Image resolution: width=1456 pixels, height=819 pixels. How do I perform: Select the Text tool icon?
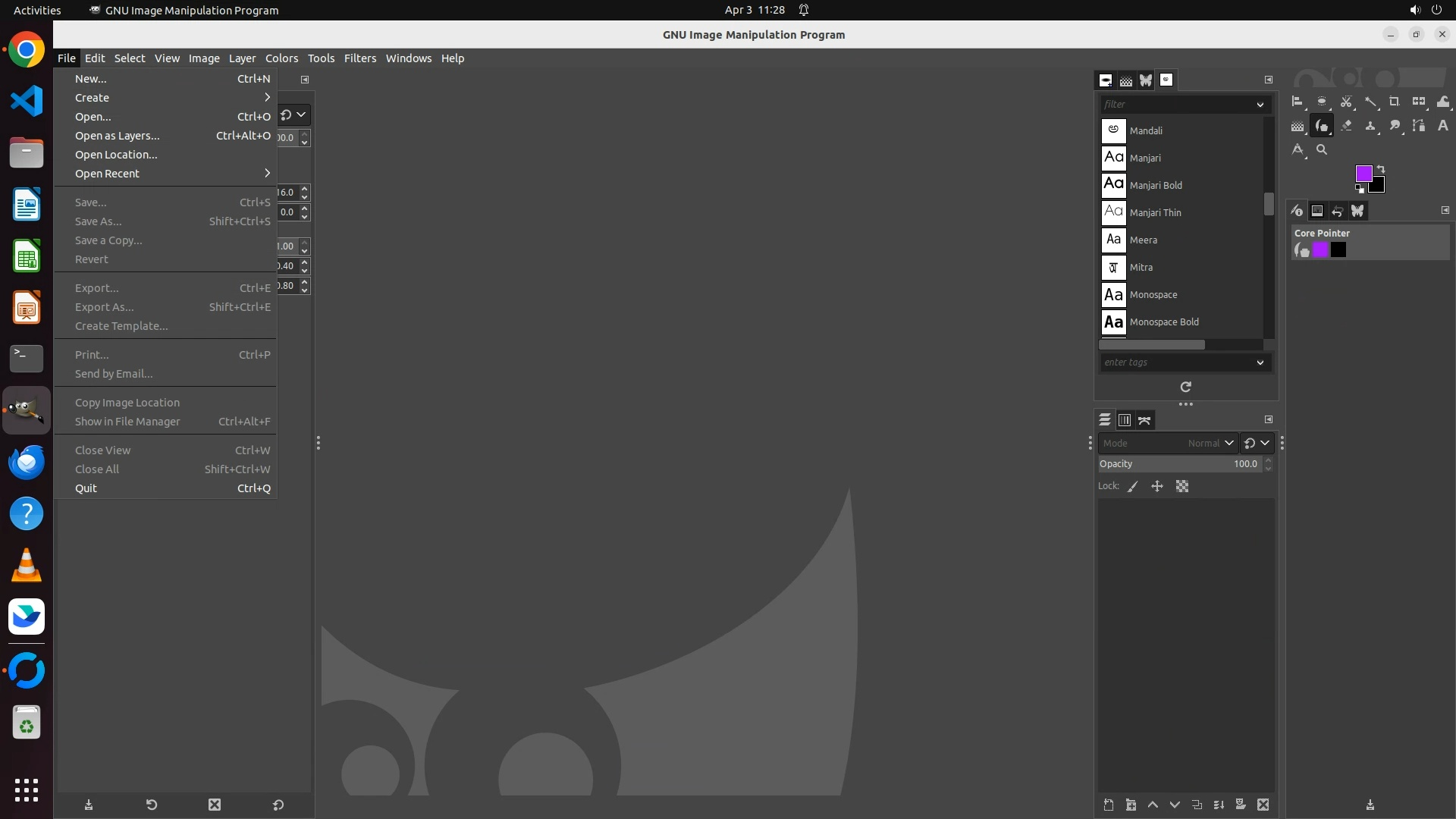(1442, 126)
